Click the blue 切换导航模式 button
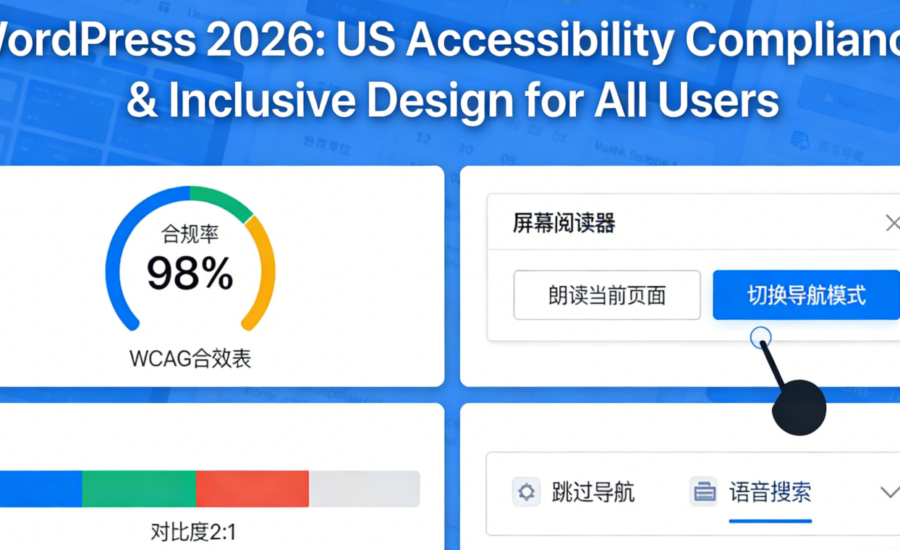The height and width of the screenshot is (550, 900). click(x=806, y=295)
